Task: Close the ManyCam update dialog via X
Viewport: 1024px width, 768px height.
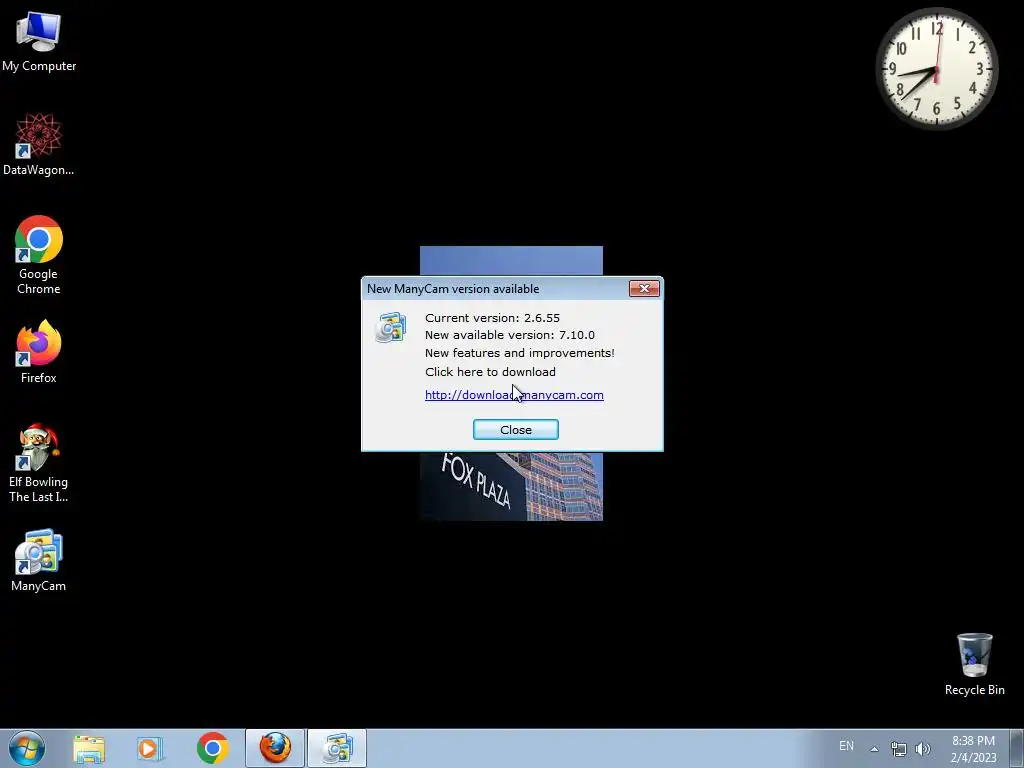Action: click(x=644, y=289)
